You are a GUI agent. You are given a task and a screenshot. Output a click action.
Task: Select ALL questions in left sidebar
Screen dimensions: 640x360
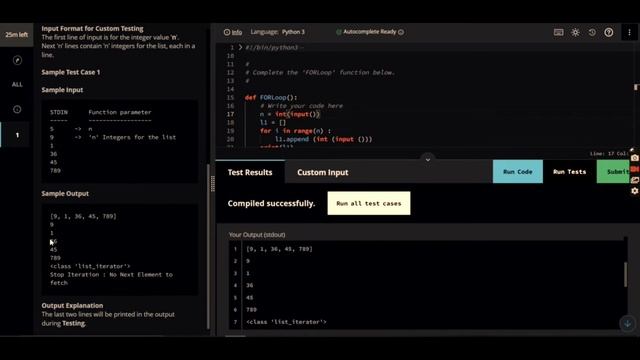pos(17,84)
